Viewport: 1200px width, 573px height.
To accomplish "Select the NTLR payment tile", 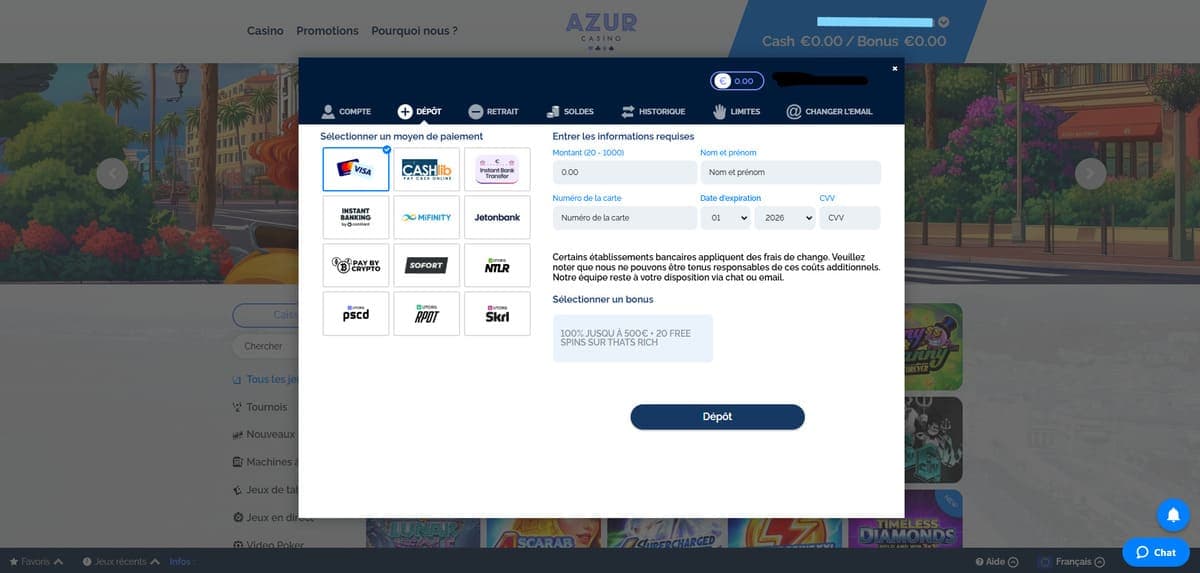I will pos(497,265).
